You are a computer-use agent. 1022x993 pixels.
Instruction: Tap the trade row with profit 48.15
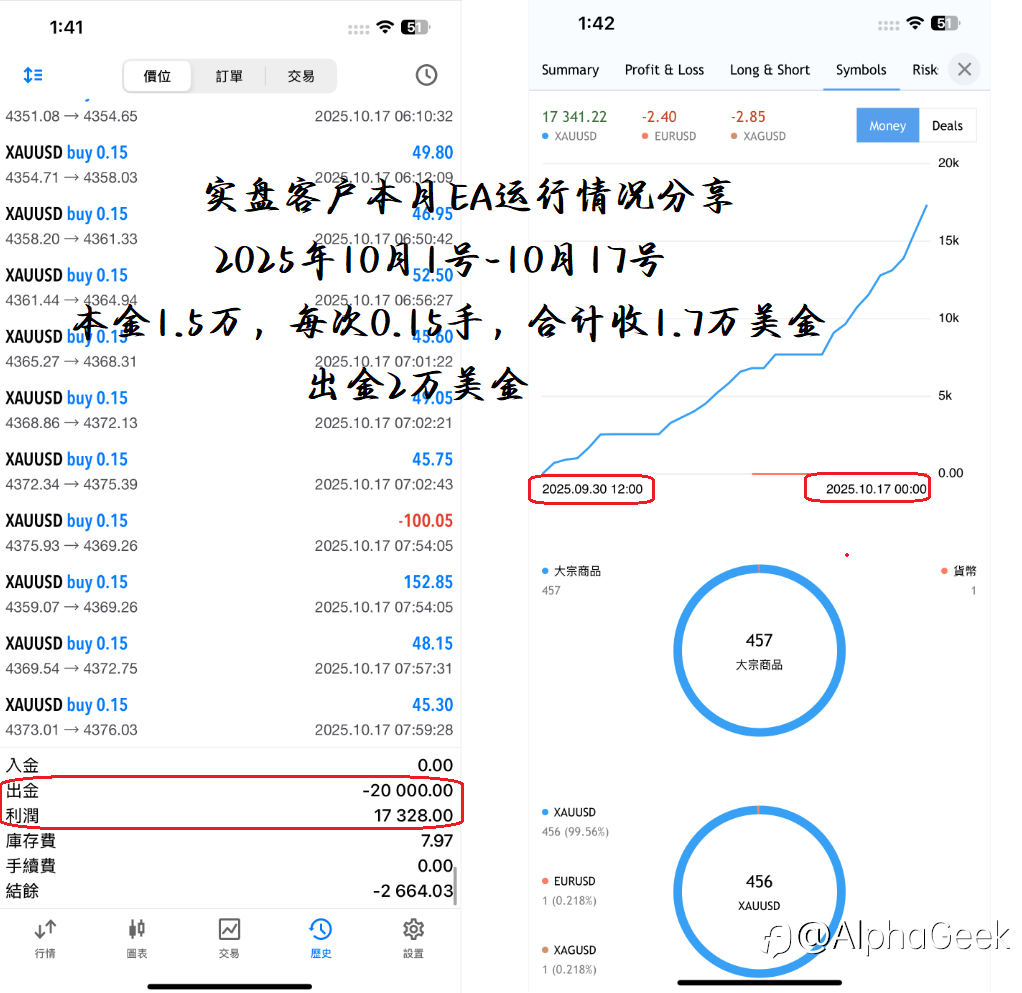tap(229, 655)
